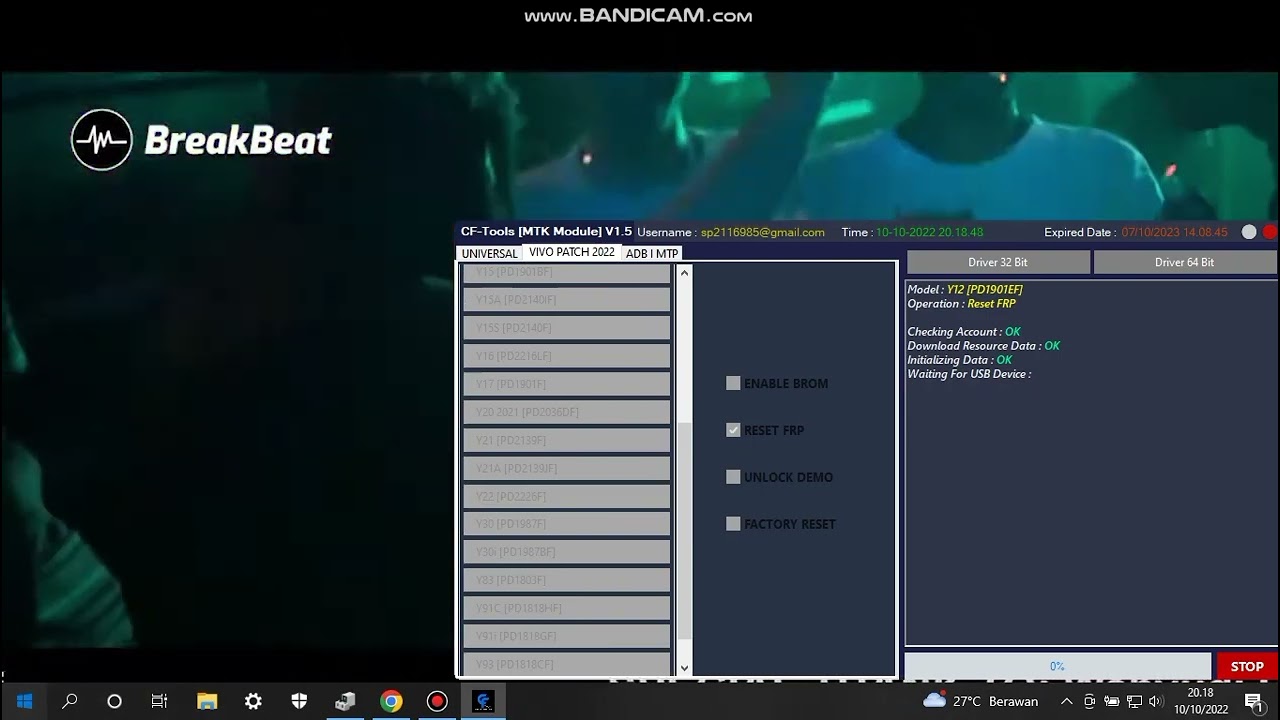Viewport: 1280px width, 720px height.
Task: Click the Driver 64 Bit button
Action: pyautogui.click(x=1185, y=262)
